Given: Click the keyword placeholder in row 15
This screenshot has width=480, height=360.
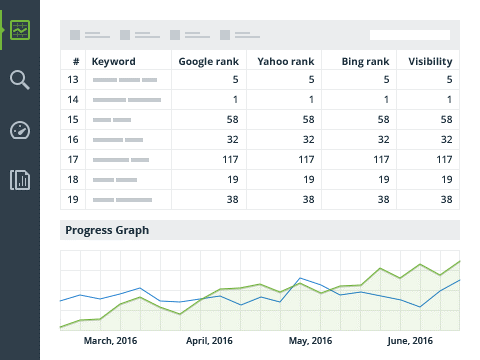Looking at the screenshot, I should click(x=112, y=120).
